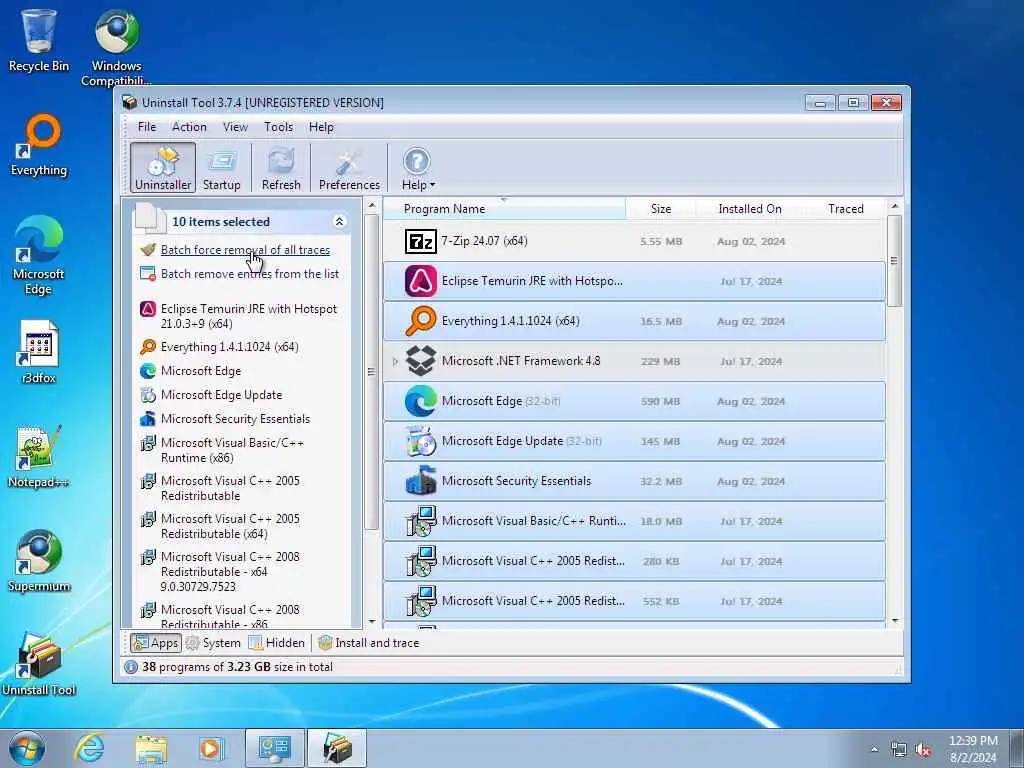Collapse the 10 items selected panel
This screenshot has width=1024, height=768.
click(340, 221)
